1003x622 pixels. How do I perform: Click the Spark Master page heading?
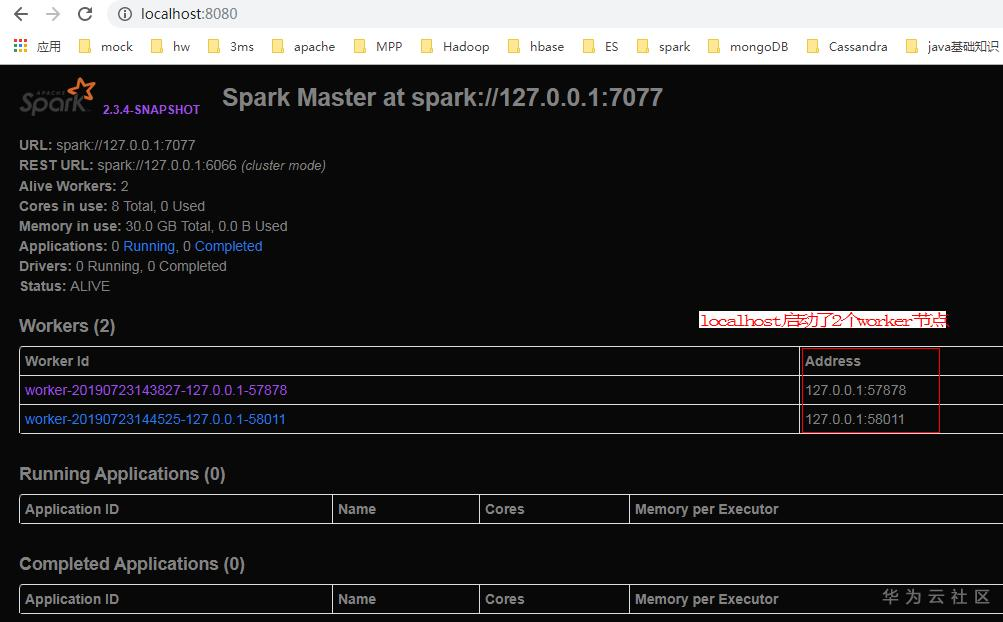pyautogui.click(x=442, y=97)
